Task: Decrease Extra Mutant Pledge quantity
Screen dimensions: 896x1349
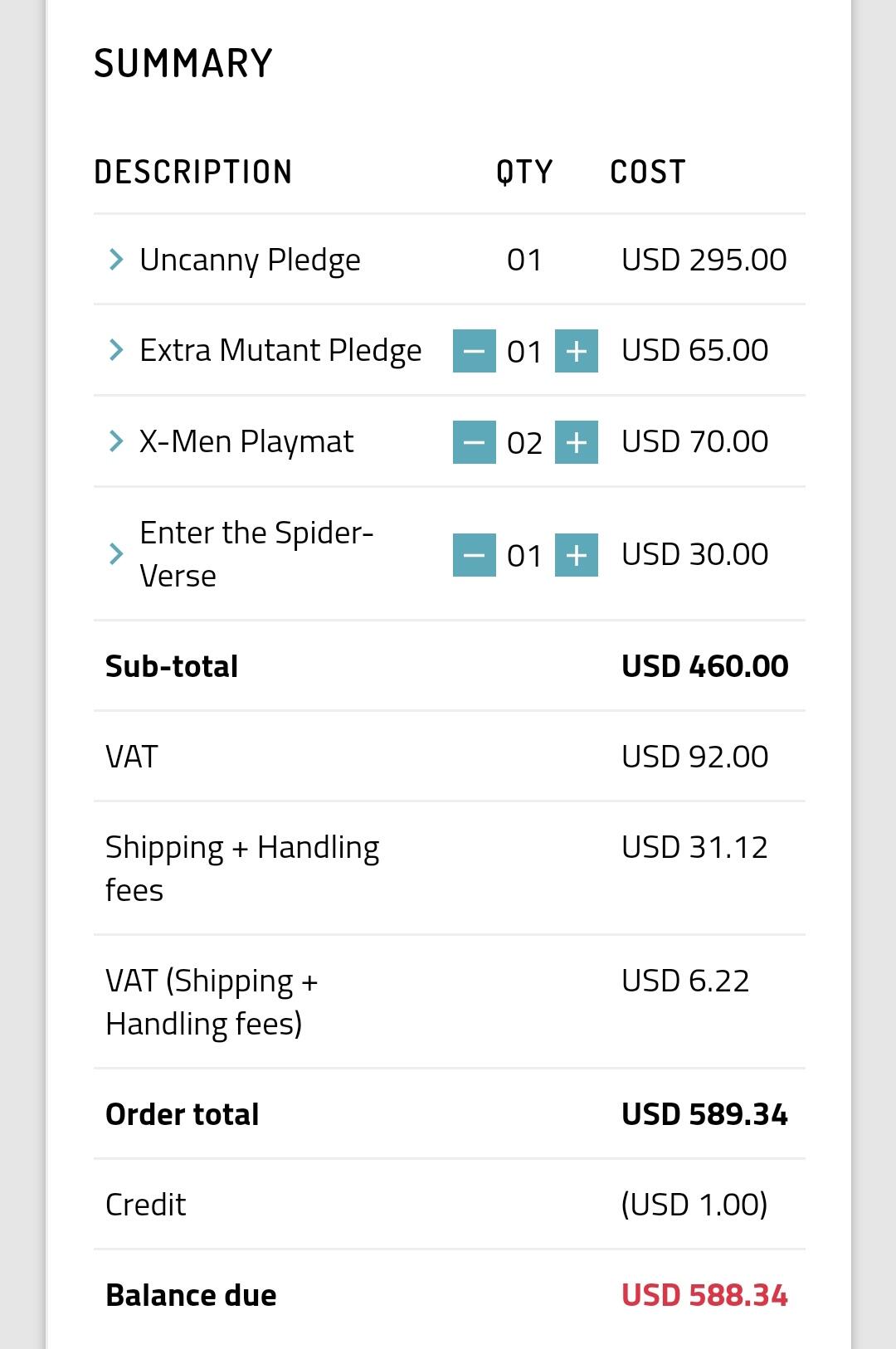Action: [475, 351]
